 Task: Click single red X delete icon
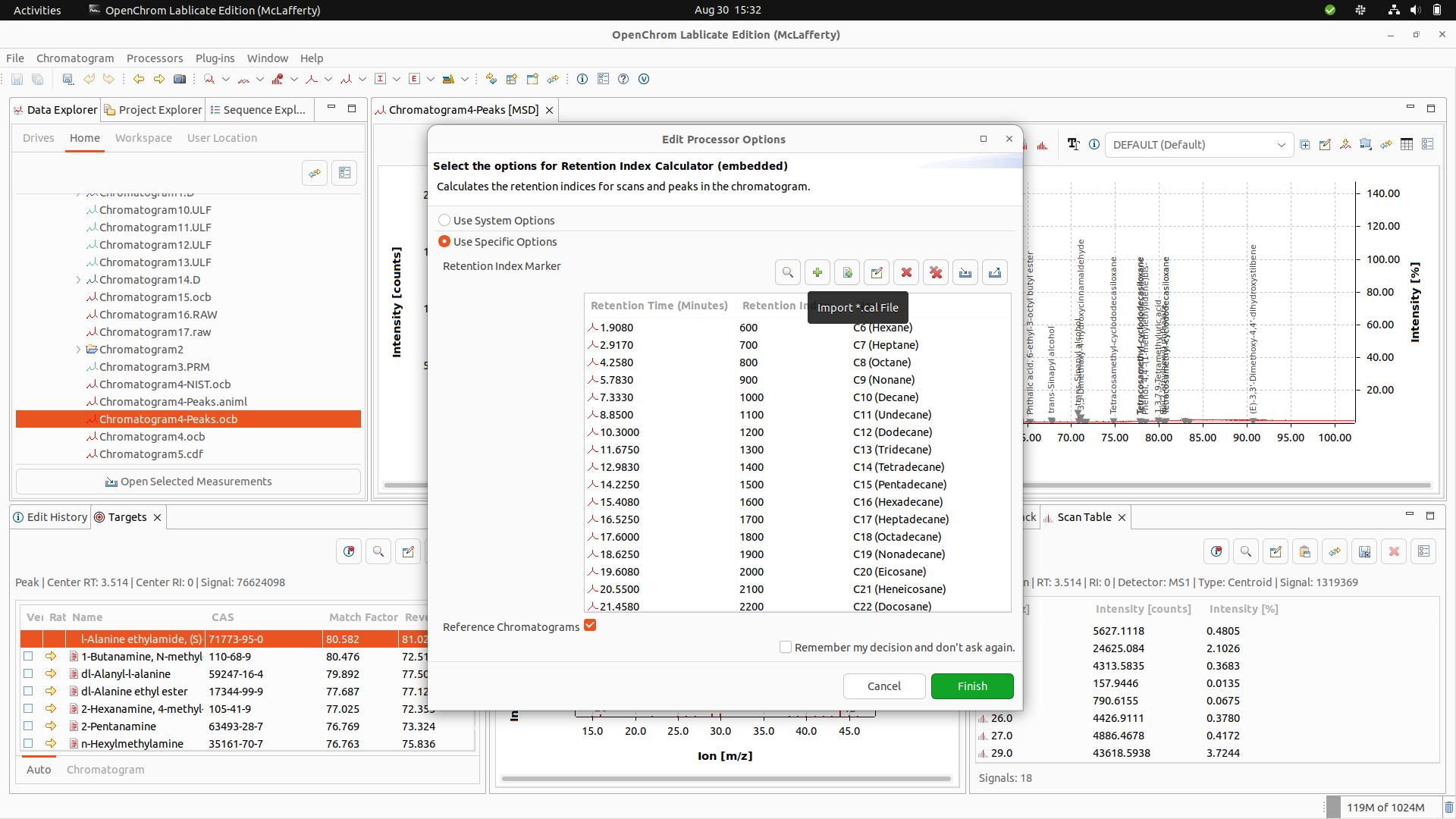tap(906, 272)
